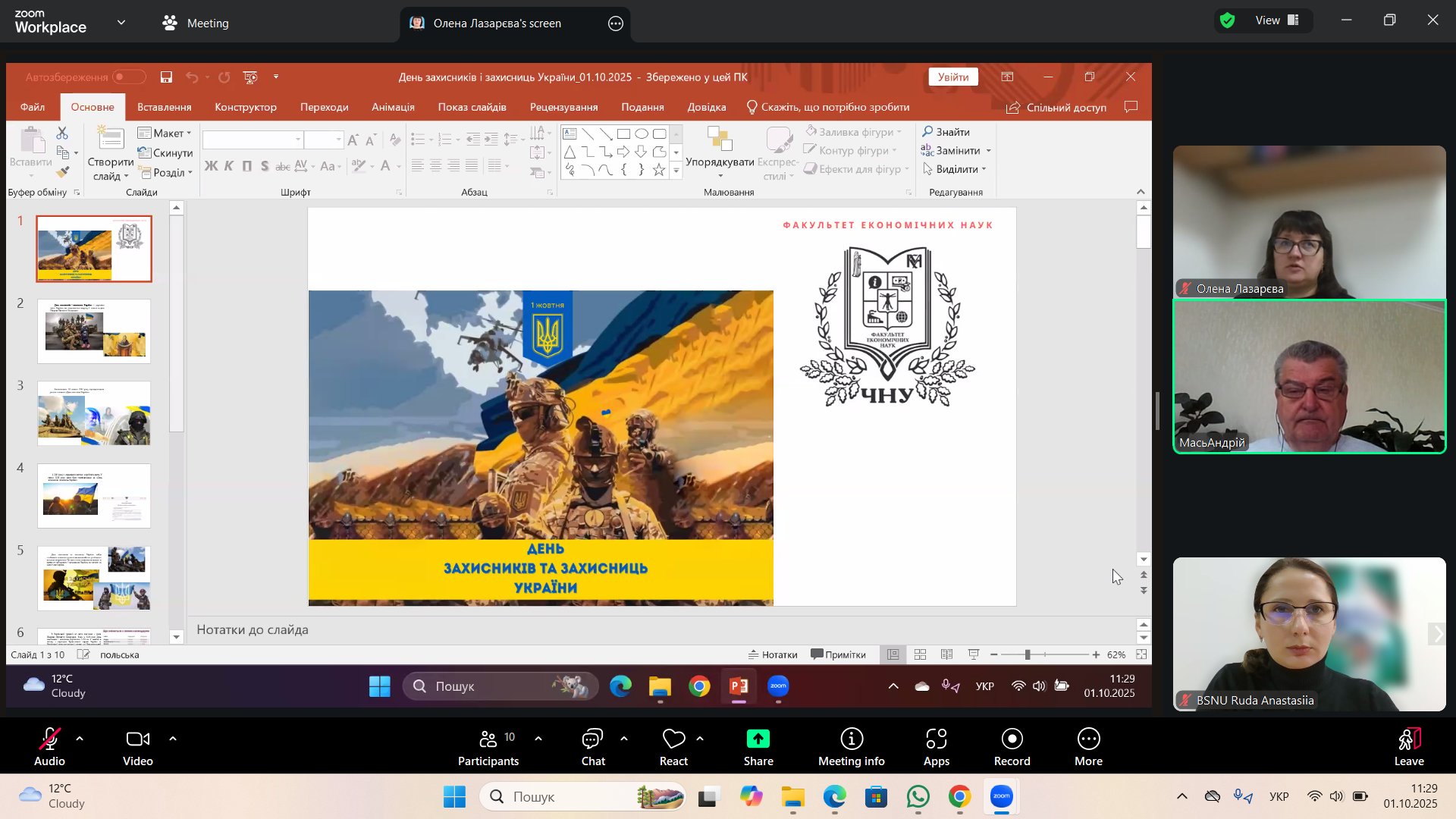Screen dimensions: 1456x819
Task: Adjust the PowerPoint zoom slider handle
Action: [x=1028, y=654]
